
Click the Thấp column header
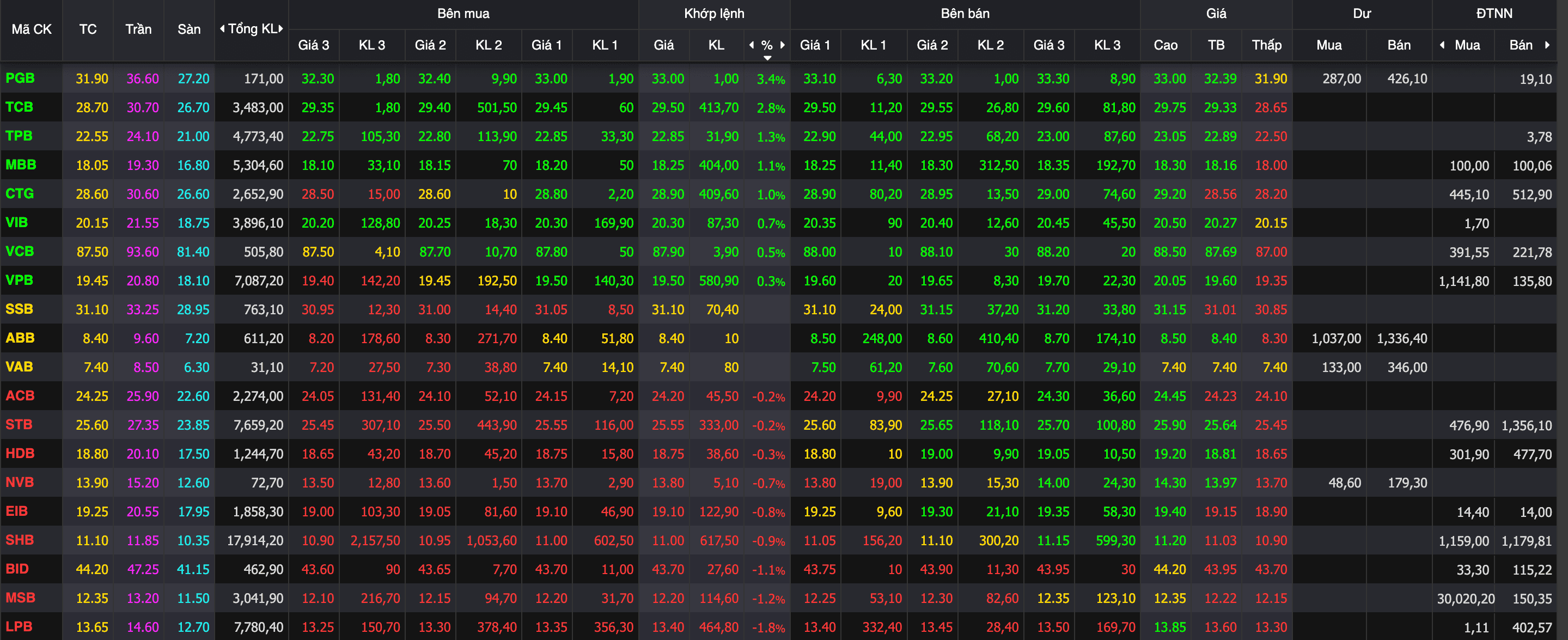(x=1267, y=45)
